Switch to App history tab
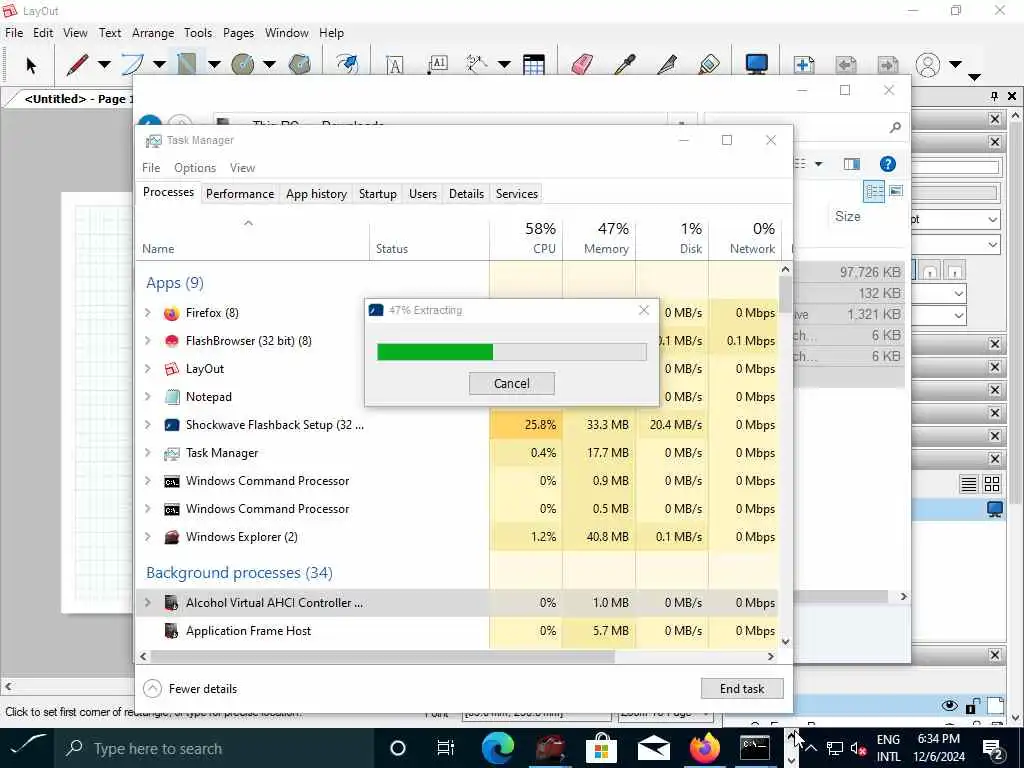Viewport: 1024px width, 768px height. (316, 194)
